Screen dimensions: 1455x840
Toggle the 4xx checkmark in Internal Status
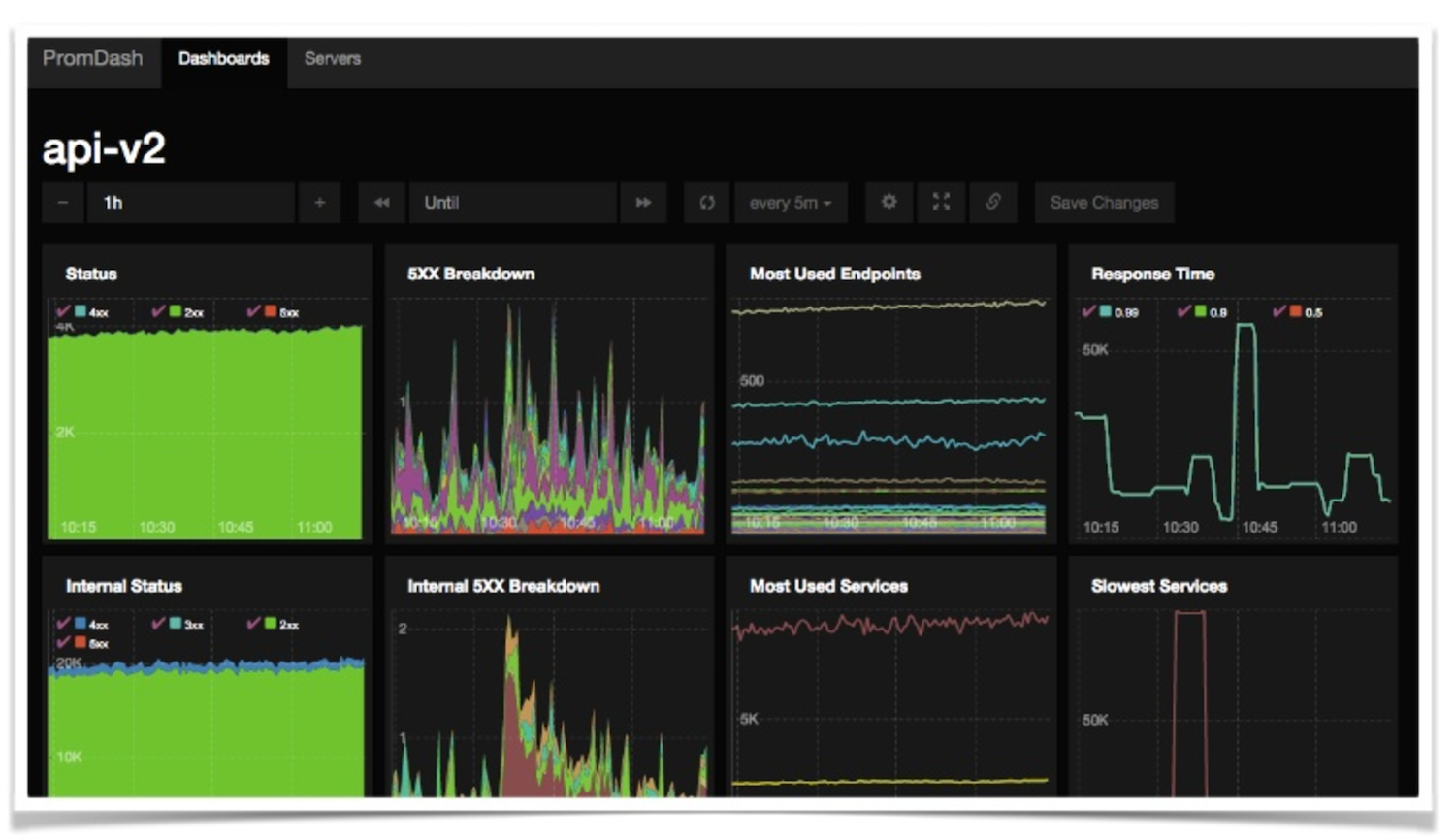point(63,623)
